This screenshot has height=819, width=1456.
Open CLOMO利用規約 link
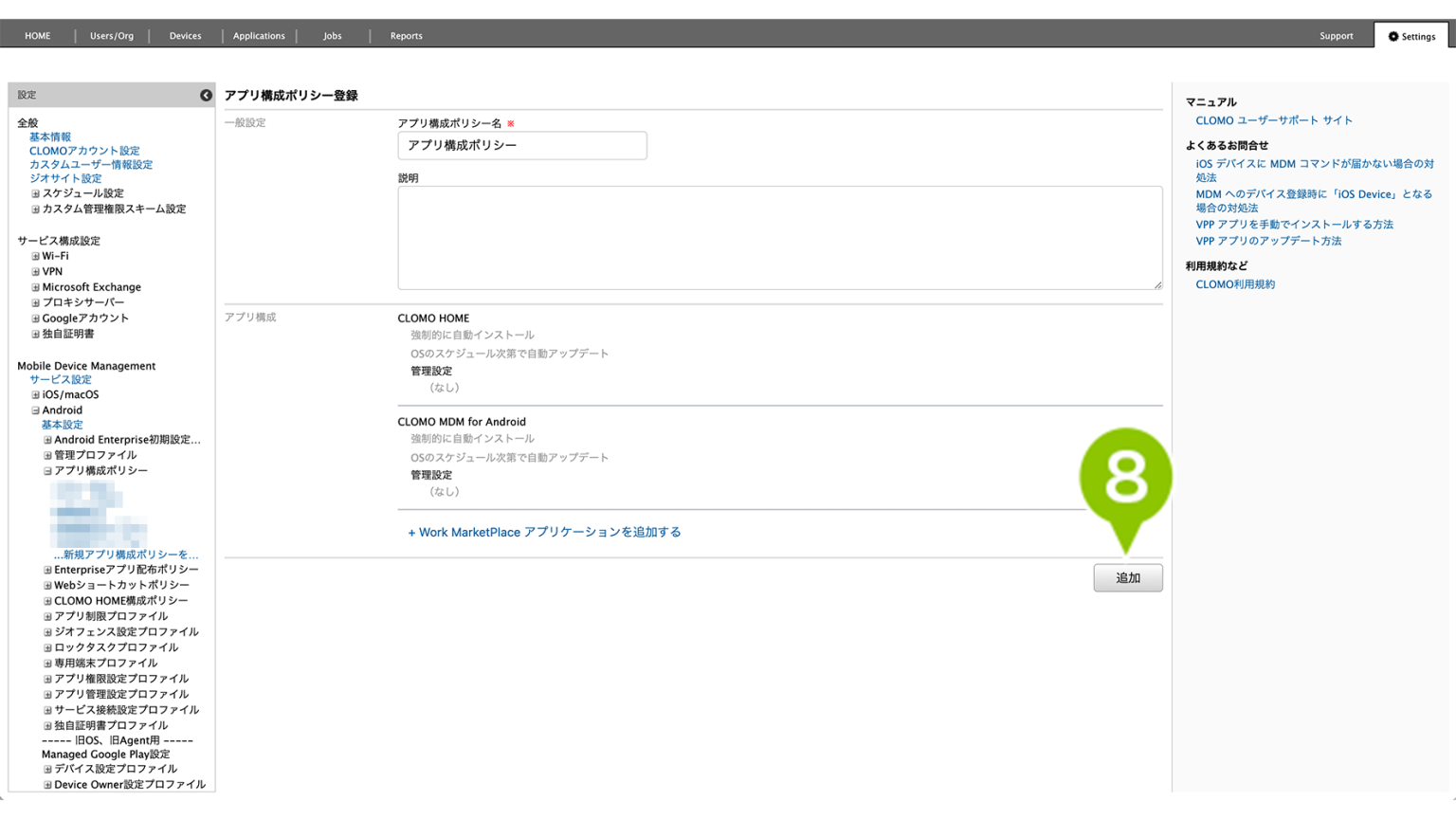pyautogui.click(x=1235, y=284)
